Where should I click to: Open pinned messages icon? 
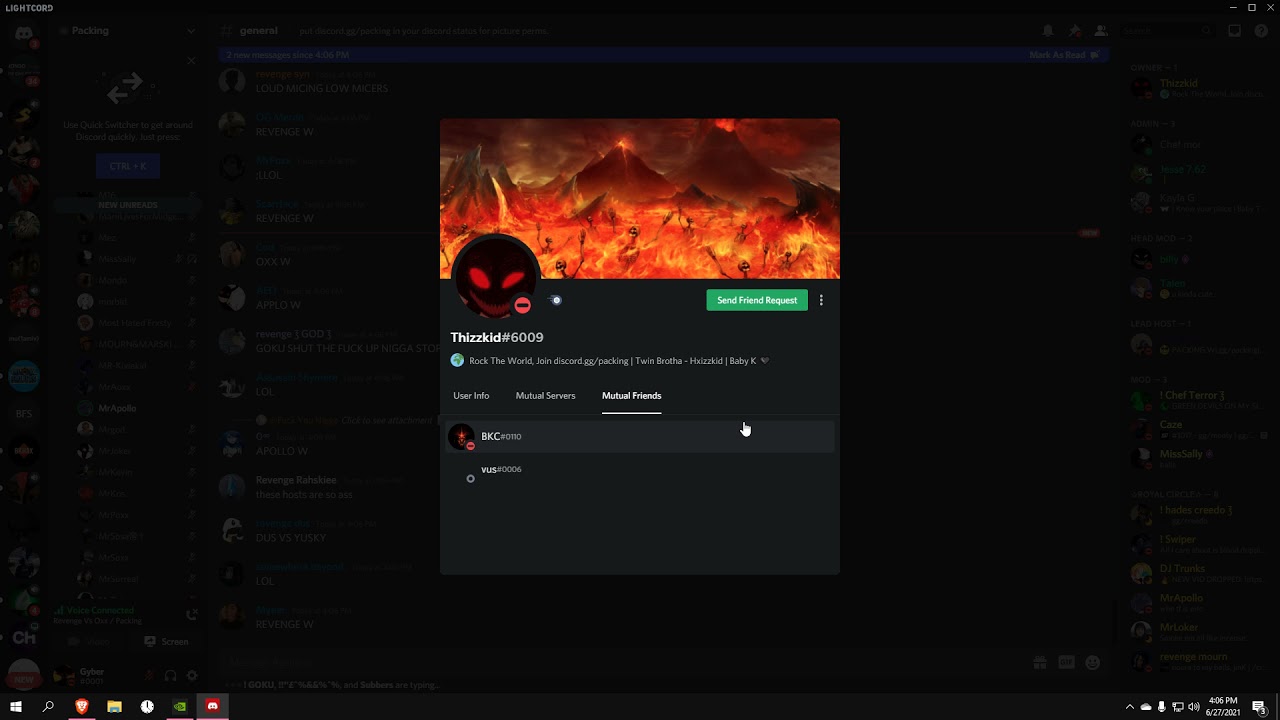(x=1074, y=31)
